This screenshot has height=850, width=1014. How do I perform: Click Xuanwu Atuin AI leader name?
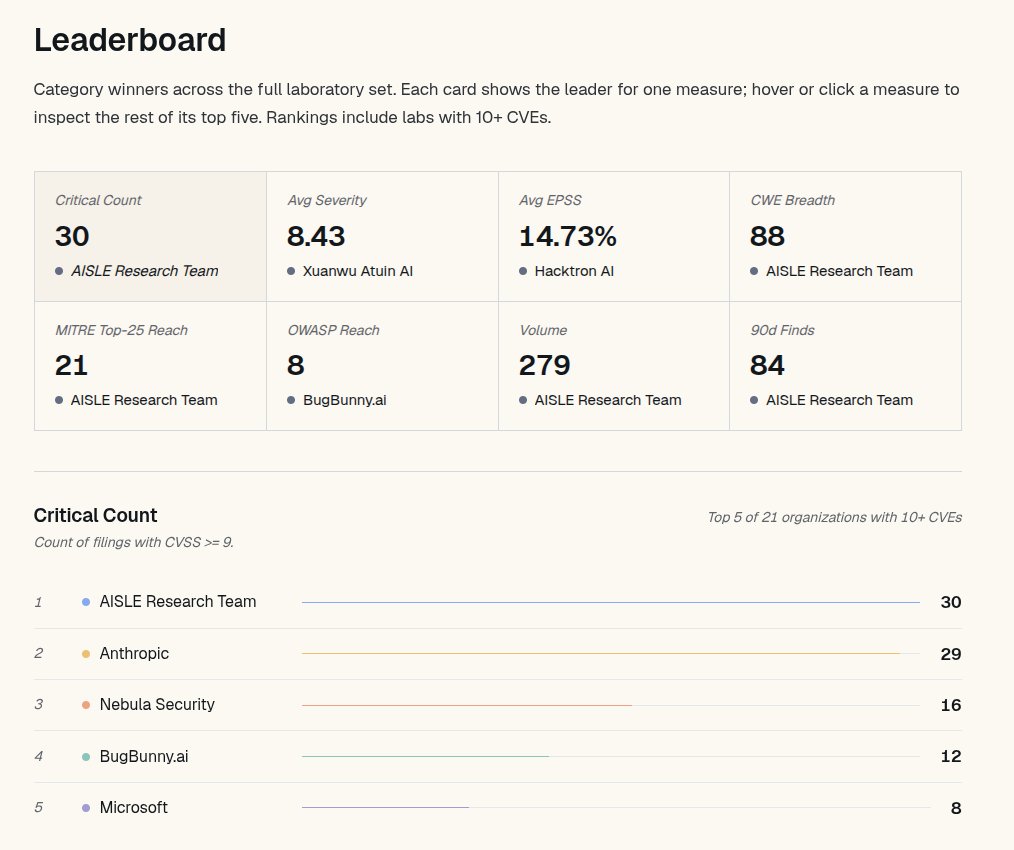tap(358, 271)
